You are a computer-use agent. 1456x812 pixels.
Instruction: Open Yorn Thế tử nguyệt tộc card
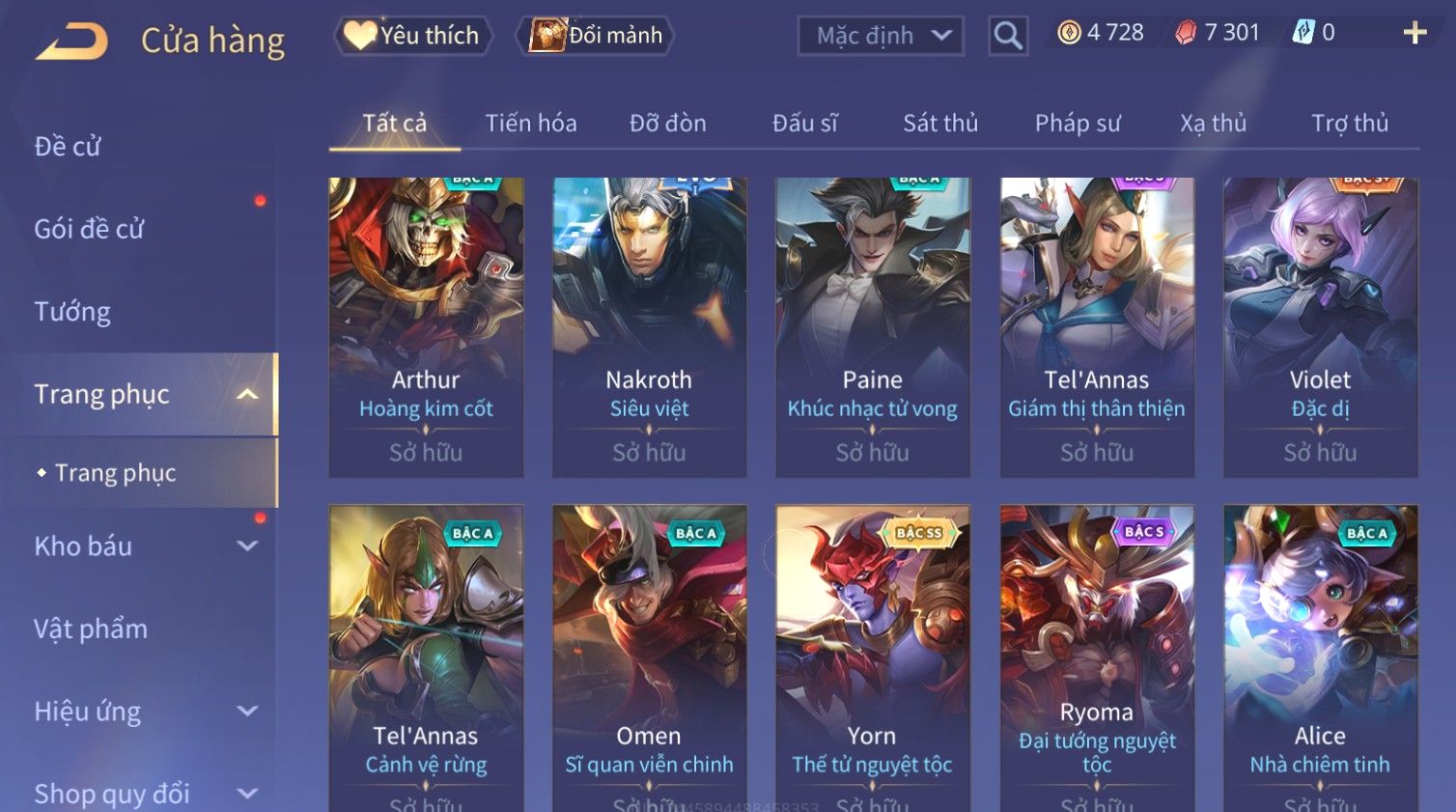tap(872, 658)
